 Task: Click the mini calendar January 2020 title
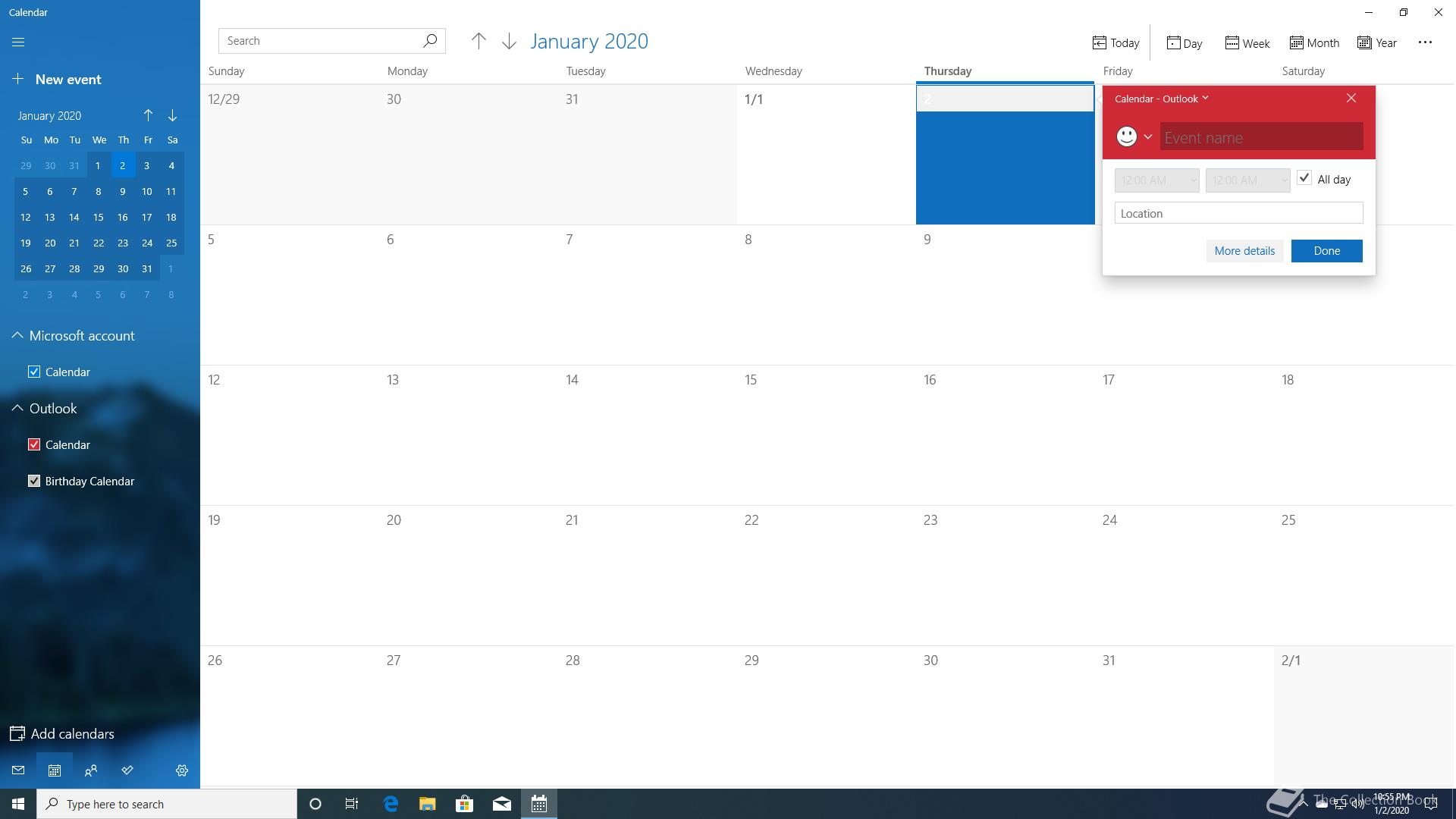click(x=49, y=115)
